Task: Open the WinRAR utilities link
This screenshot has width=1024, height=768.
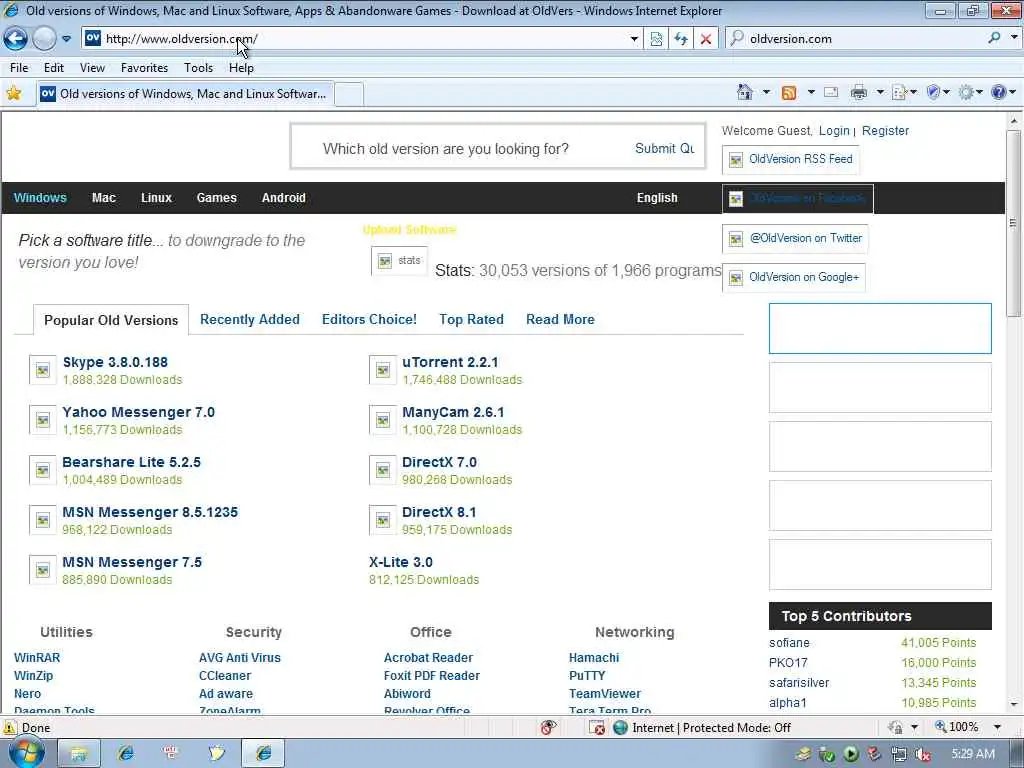Action: (x=37, y=658)
